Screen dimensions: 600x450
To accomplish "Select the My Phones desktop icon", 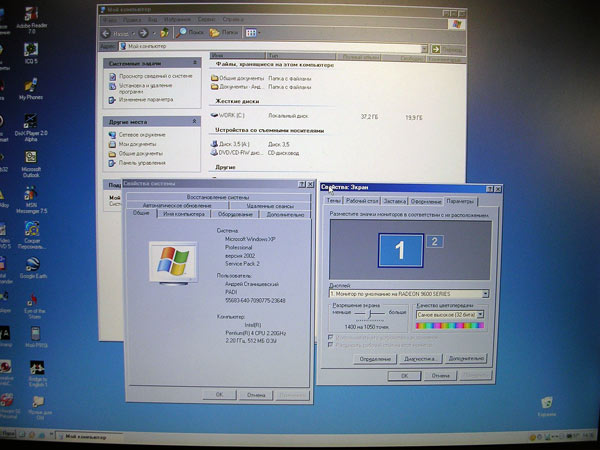I will (x=31, y=88).
